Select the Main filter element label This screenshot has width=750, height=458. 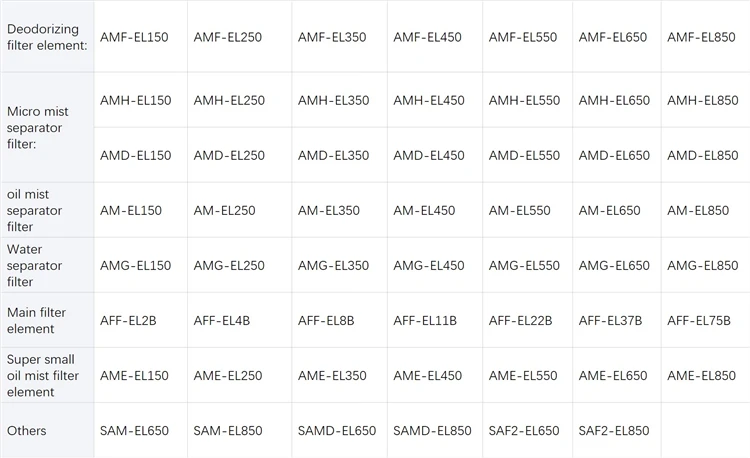coord(37,320)
